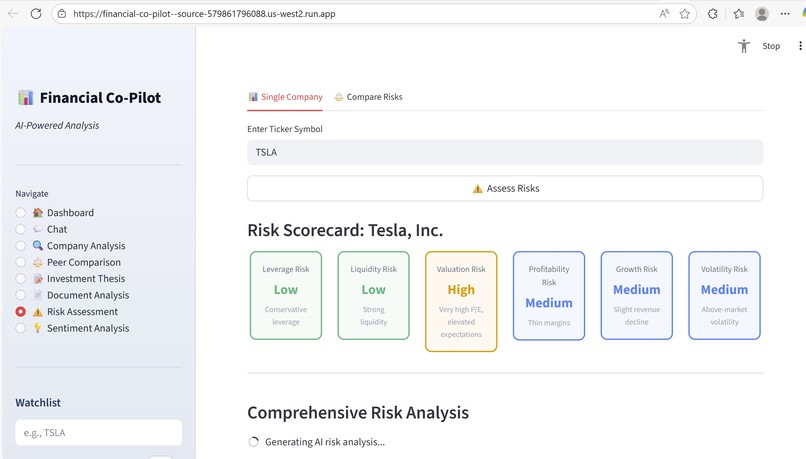Click the Volatility Risk card
This screenshot has height=459, width=806.
724,296
